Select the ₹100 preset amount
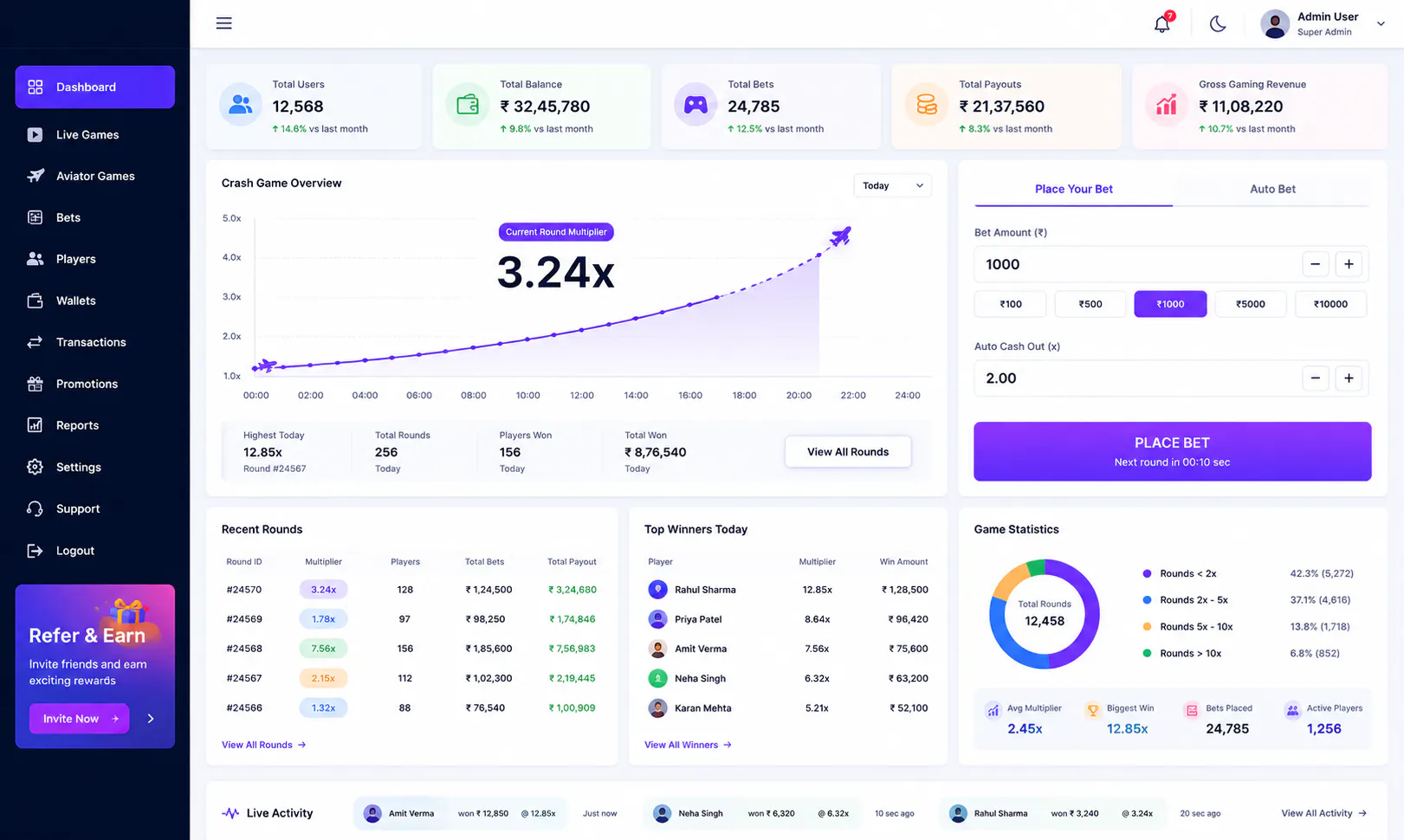The image size is (1404, 840). tap(1011, 304)
